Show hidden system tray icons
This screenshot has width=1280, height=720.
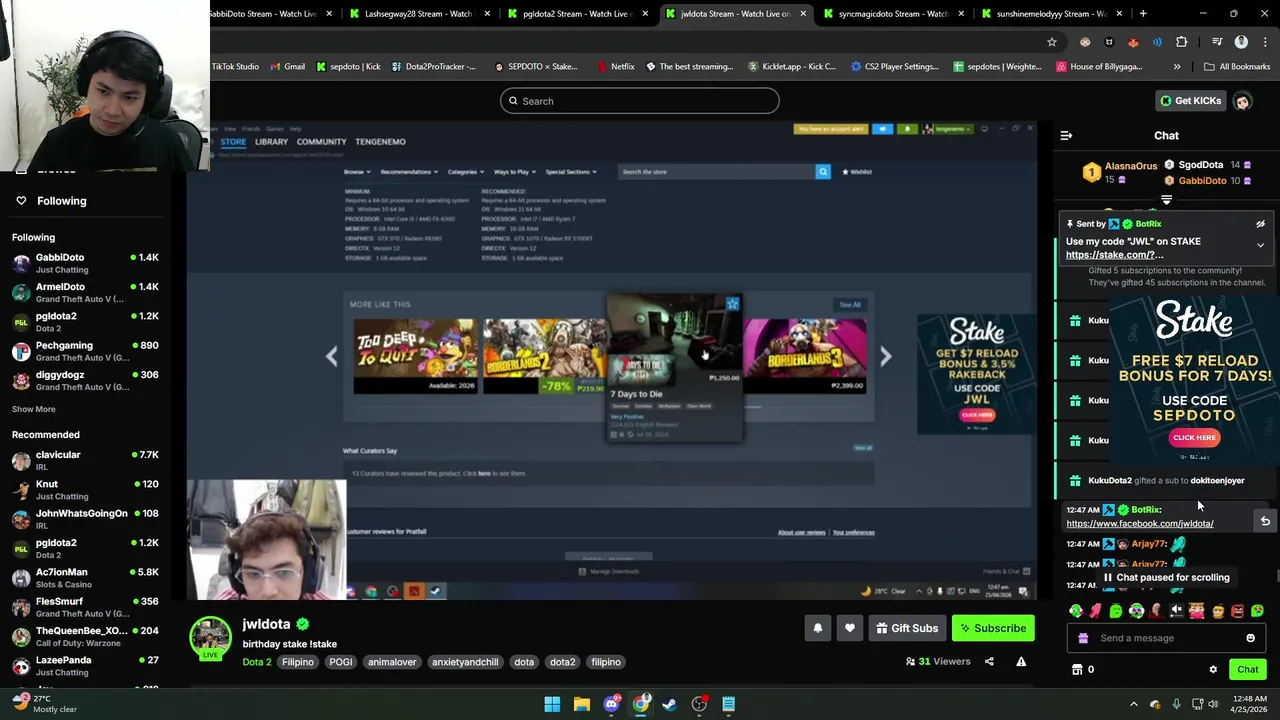click(1133, 704)
